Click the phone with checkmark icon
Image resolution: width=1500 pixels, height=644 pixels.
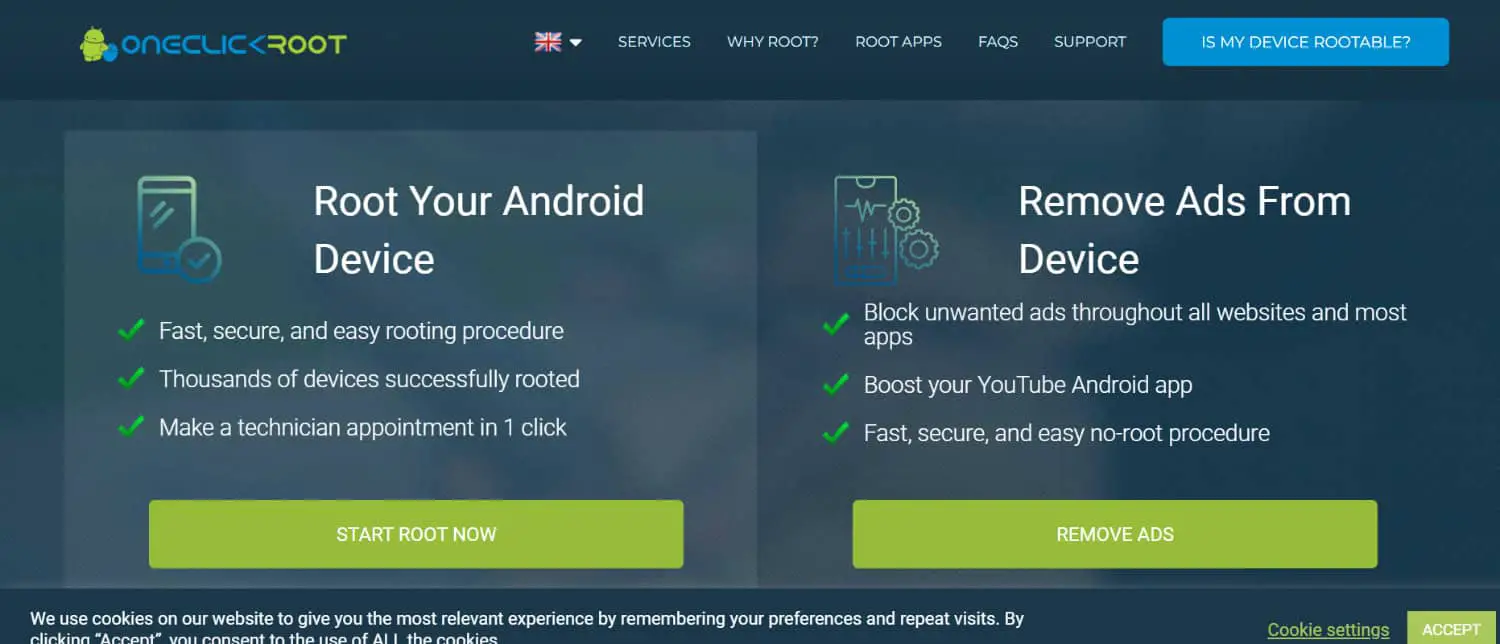coord(178,229)
